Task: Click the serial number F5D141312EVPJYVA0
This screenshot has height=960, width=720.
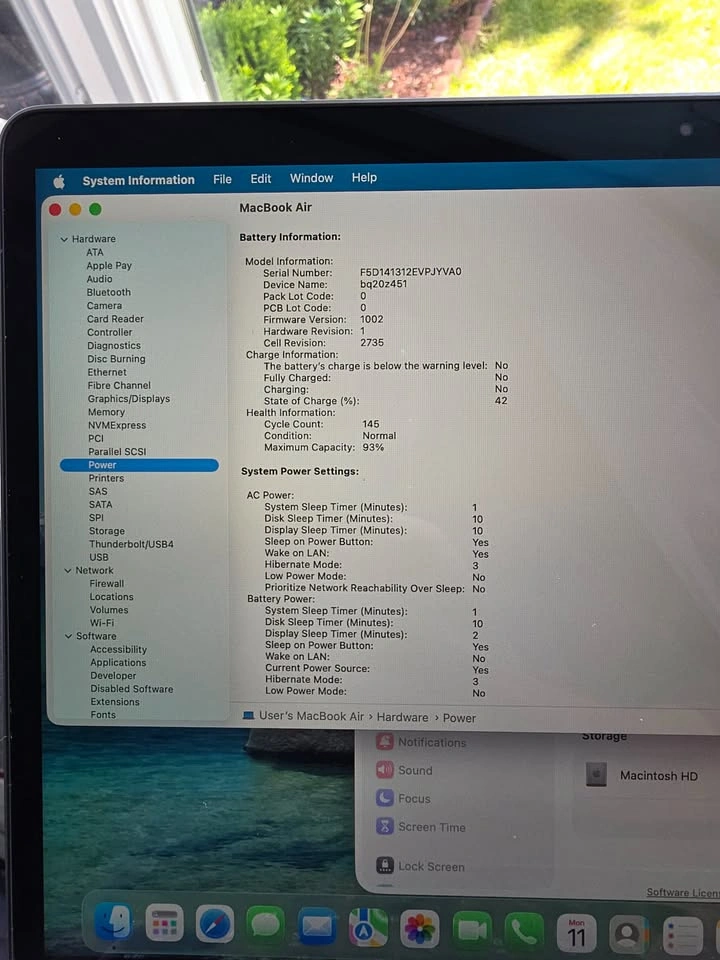Action: point(411,271)
